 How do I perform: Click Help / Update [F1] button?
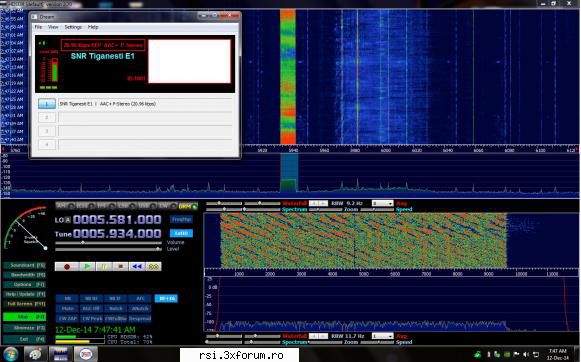[24, 294]
